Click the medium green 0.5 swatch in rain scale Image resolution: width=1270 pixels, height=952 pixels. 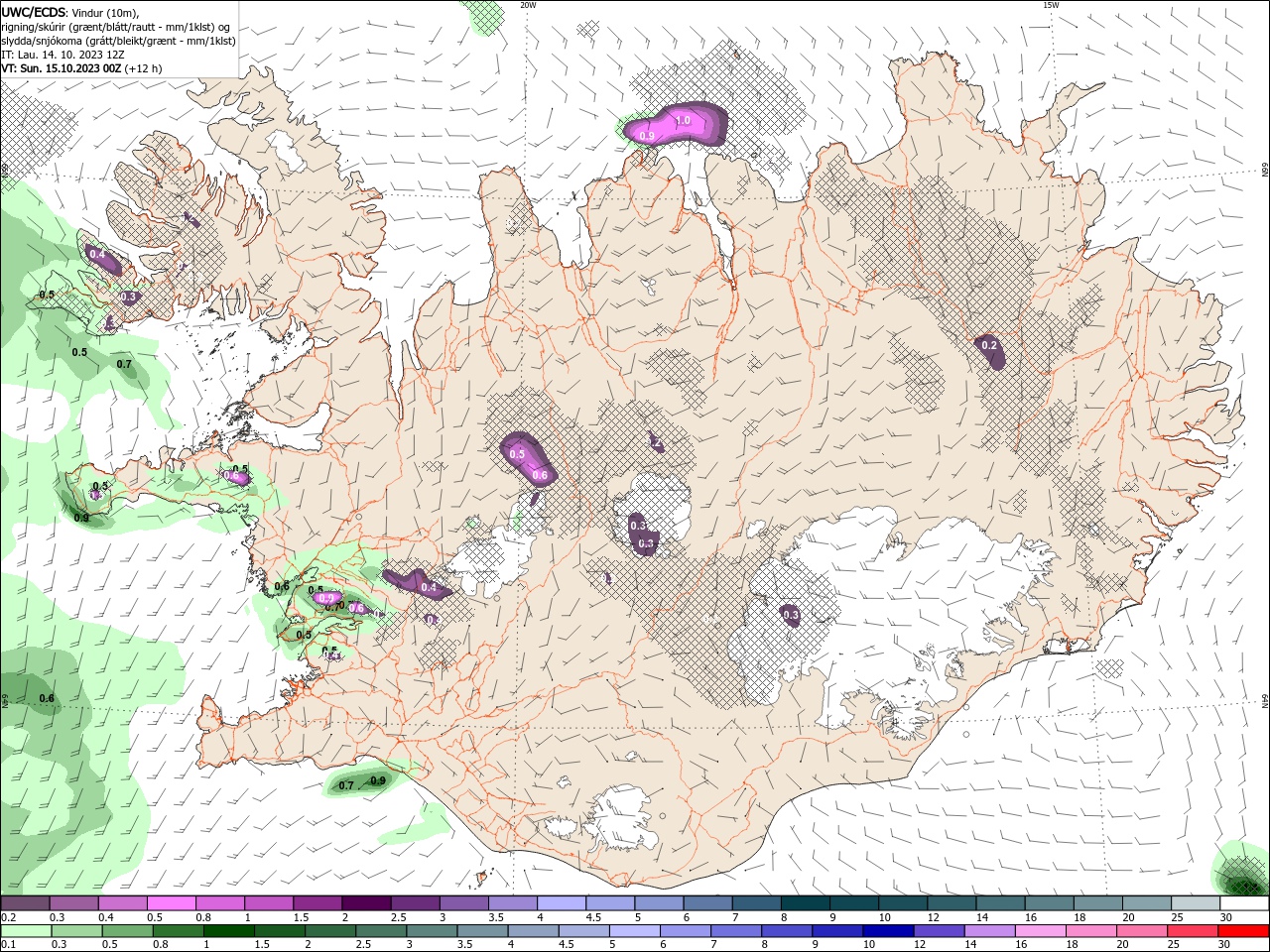[128, 931]
